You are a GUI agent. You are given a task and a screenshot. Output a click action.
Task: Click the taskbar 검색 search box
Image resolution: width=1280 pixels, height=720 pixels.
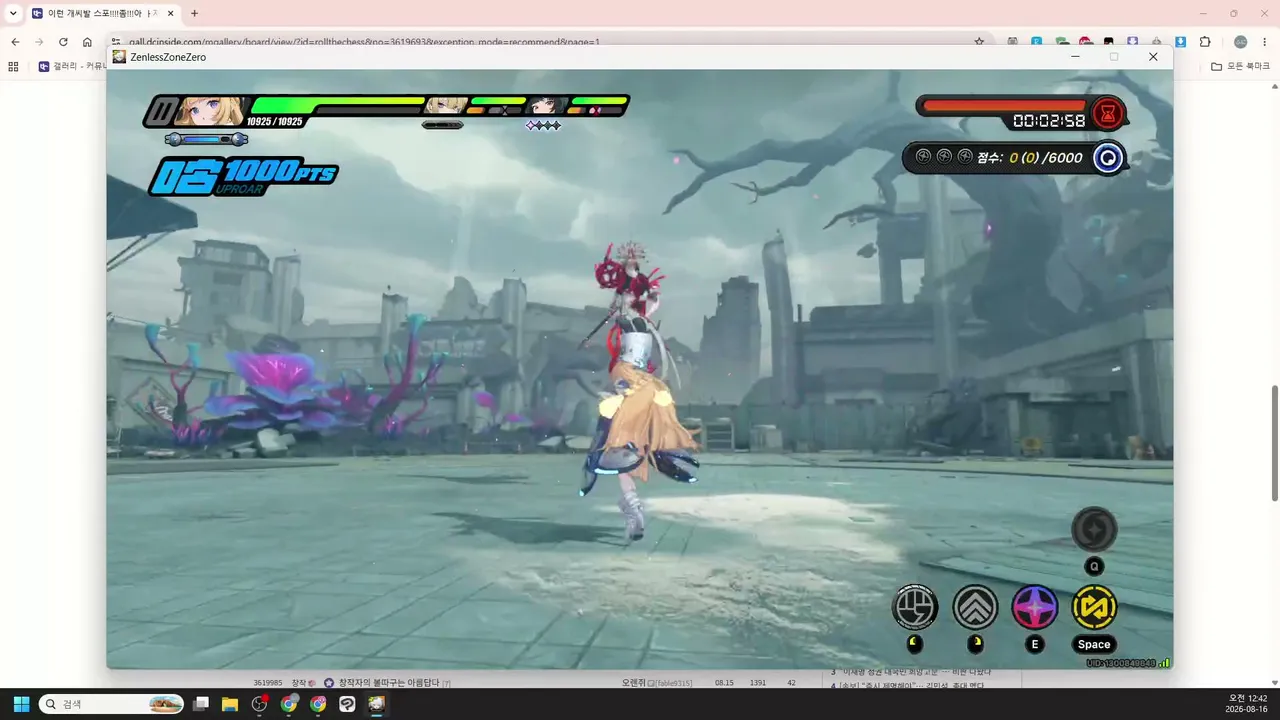click(x=111, y=704)
